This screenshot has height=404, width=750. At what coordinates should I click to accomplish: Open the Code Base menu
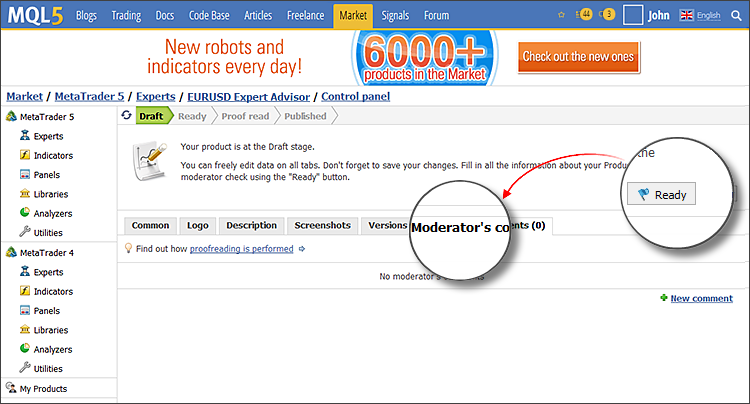[209, 16]
